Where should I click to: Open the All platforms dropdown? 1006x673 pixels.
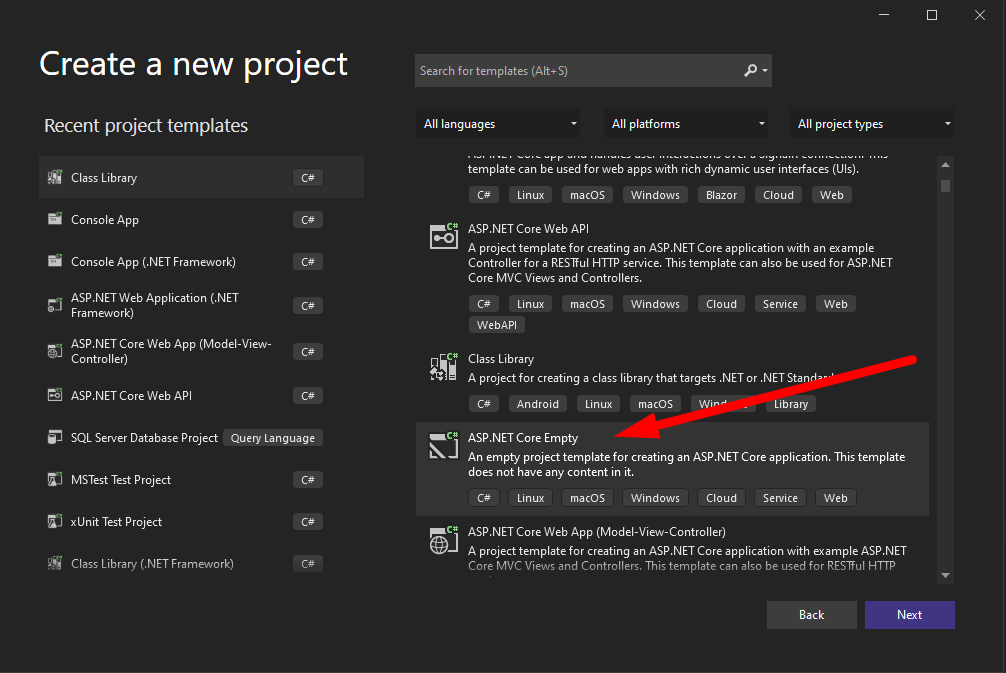point(689,124)
